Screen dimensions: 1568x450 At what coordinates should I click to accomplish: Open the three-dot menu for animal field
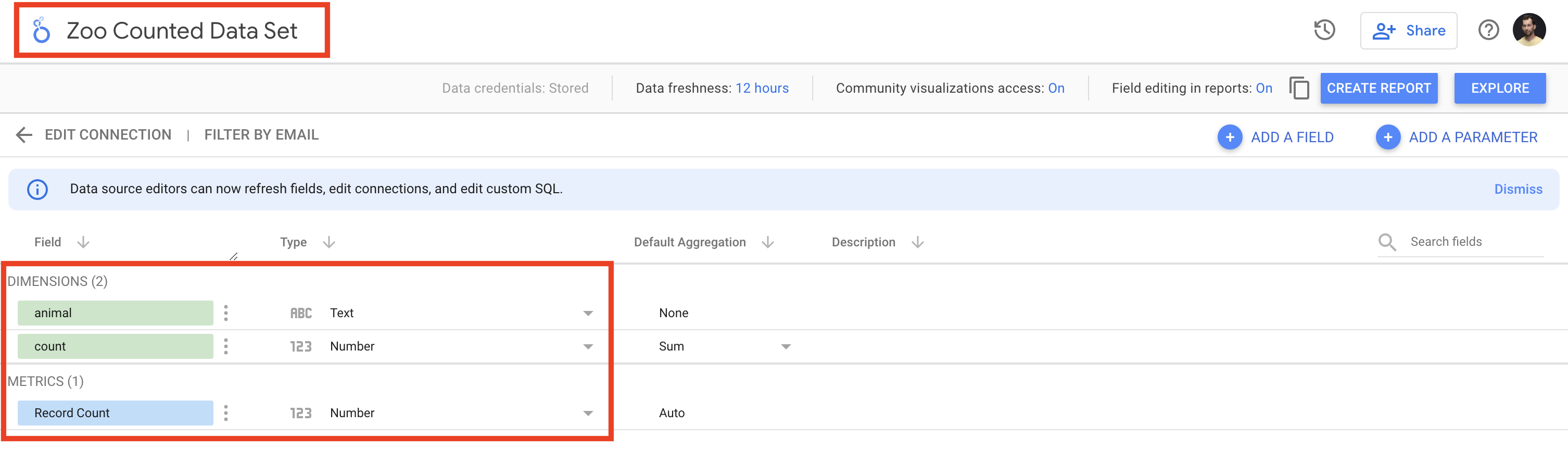[226, 313]
